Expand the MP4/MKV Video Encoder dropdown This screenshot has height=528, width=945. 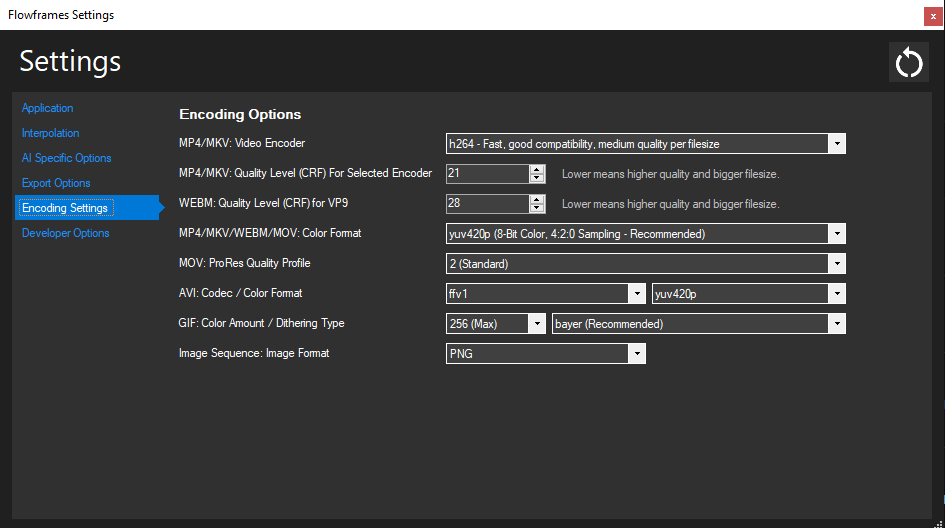pyautogui.click(x=645, y=143)
